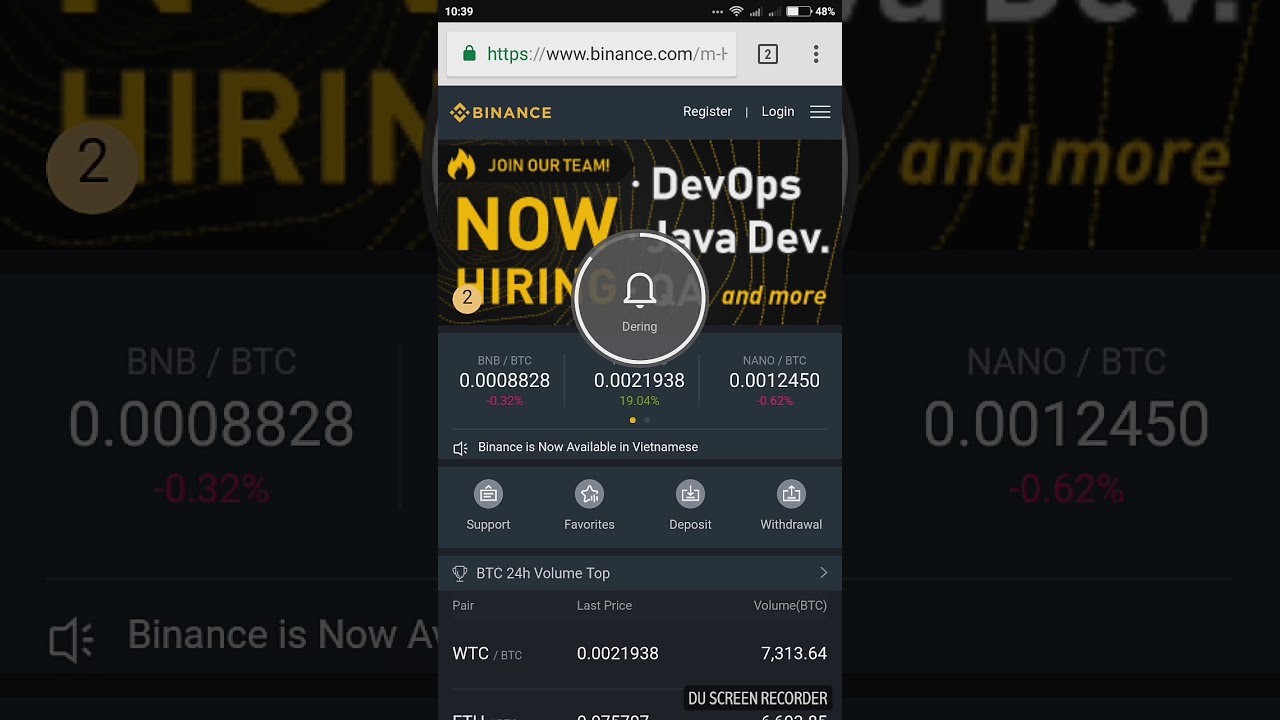Click the "Pair" column header
The height and width of the screenshot is (720, 1280).
463,605
